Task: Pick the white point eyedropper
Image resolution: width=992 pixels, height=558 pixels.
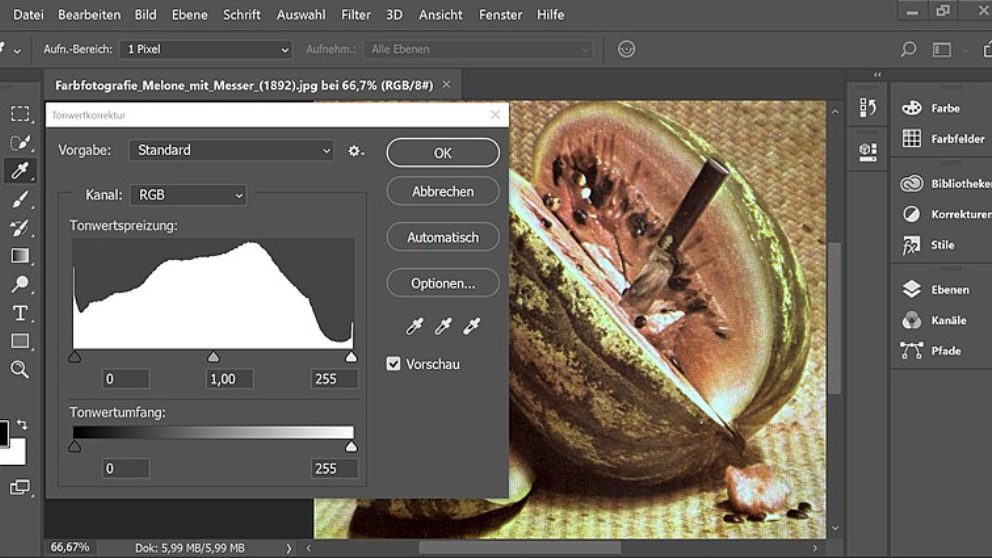Action: click(x=471, y=326)
